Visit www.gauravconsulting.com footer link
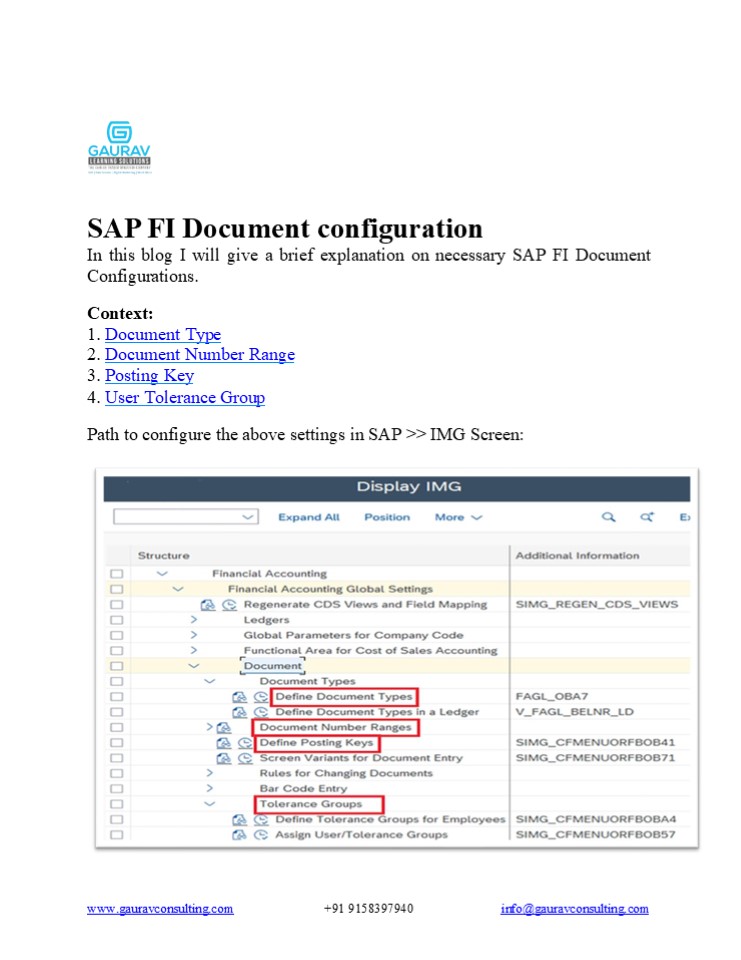741x960 pixels. click(160, 909)
